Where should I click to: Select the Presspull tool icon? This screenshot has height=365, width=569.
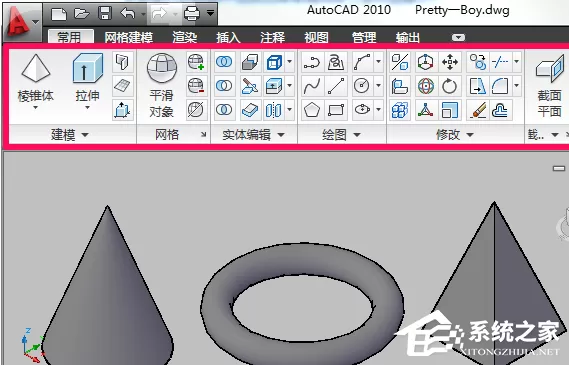click(x=123, y=110)
